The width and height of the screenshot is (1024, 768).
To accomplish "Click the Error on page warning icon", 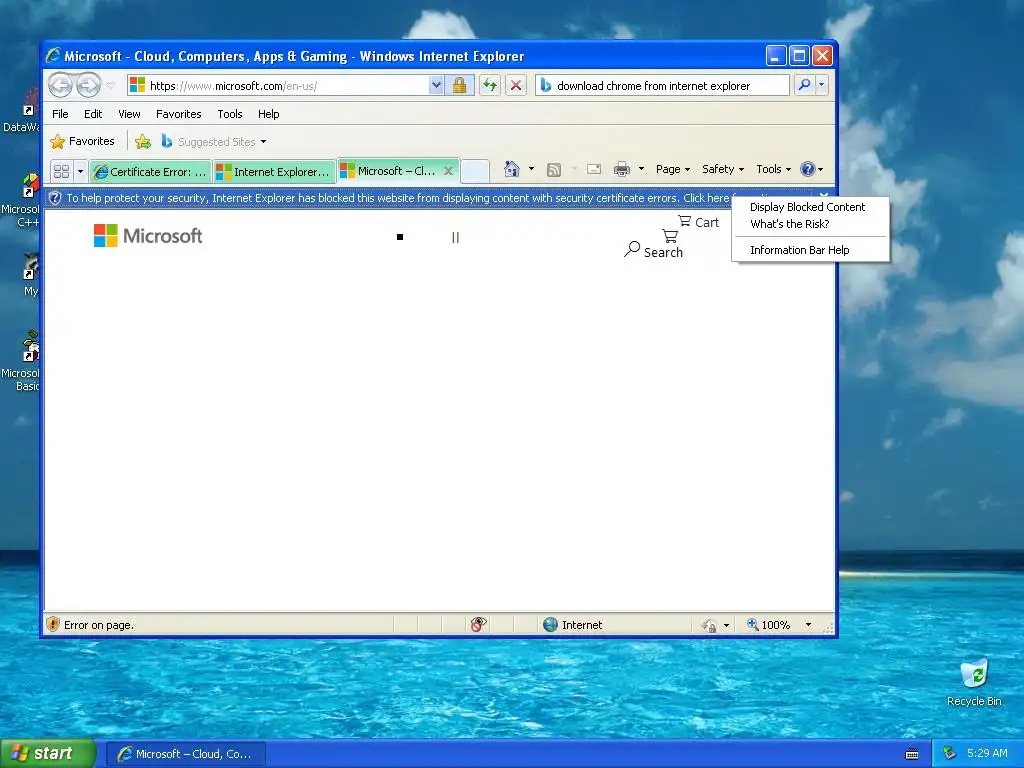I will pos(54,624).
